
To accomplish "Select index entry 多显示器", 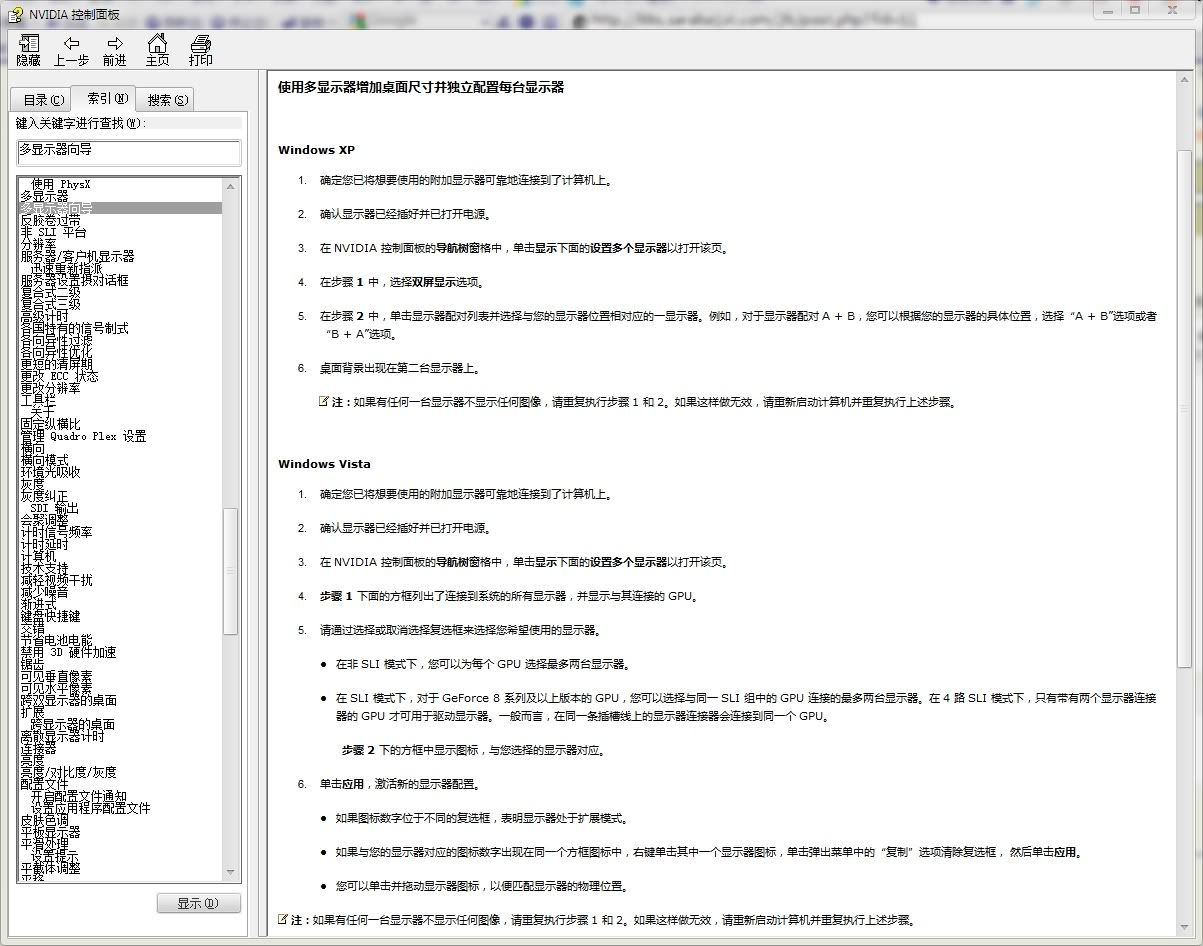I will [44, 197].
